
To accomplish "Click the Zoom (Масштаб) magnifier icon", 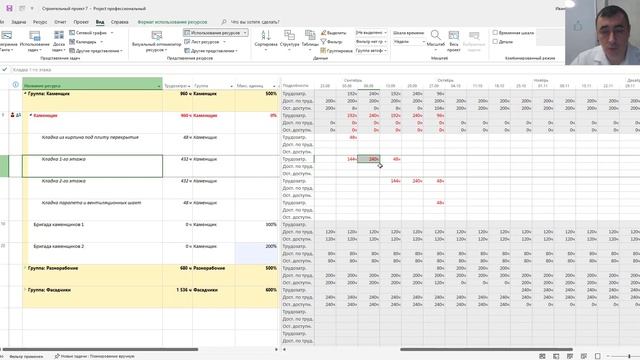I will tap(436, 35).
